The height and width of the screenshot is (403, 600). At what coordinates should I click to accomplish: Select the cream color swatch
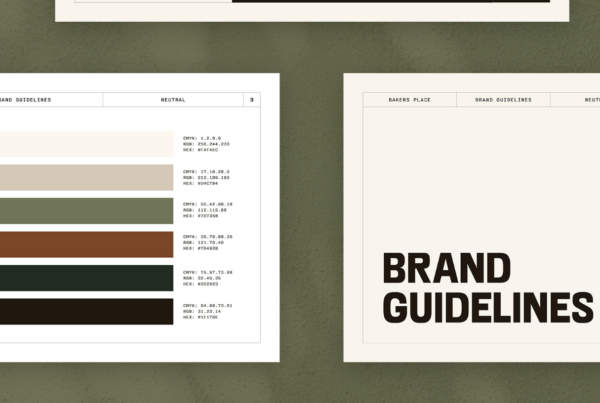pyautogui.click(x=85, y=144)
